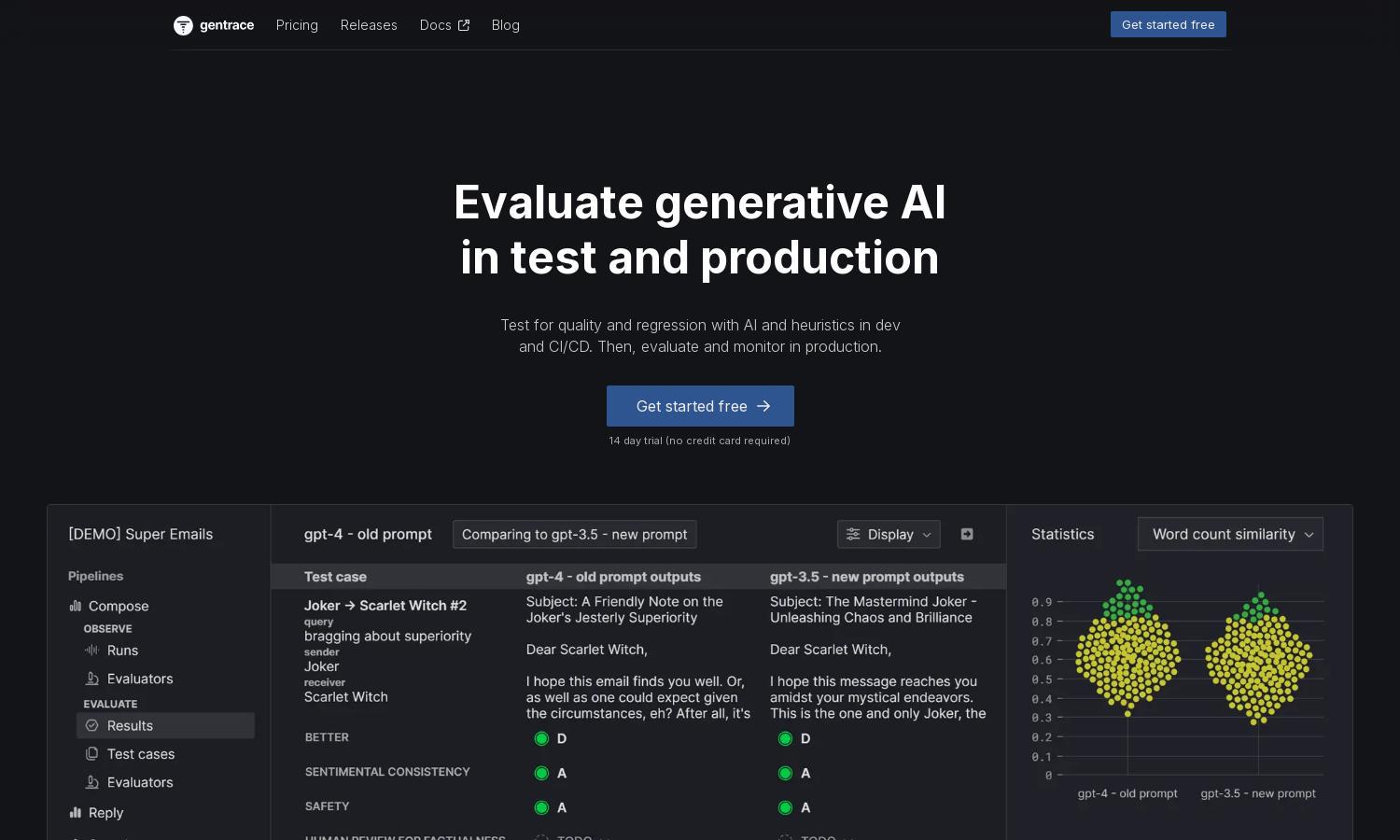Click the "[DEMO] Super Emails" project title
This screenshot has width=1400, height=840.
click(141, 534)
